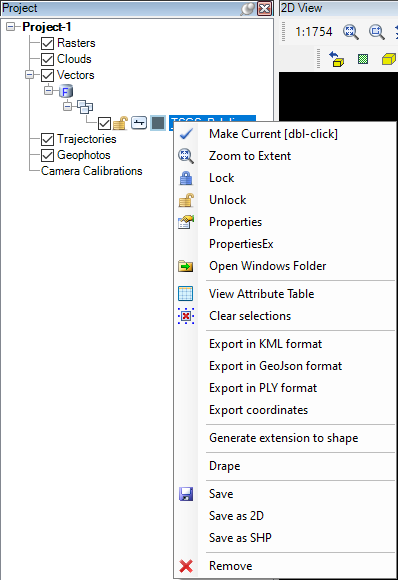Click the F database icon under Vectors
Image resolution: width=398 pixels, height=580 pixels.
tap(66, 91)
